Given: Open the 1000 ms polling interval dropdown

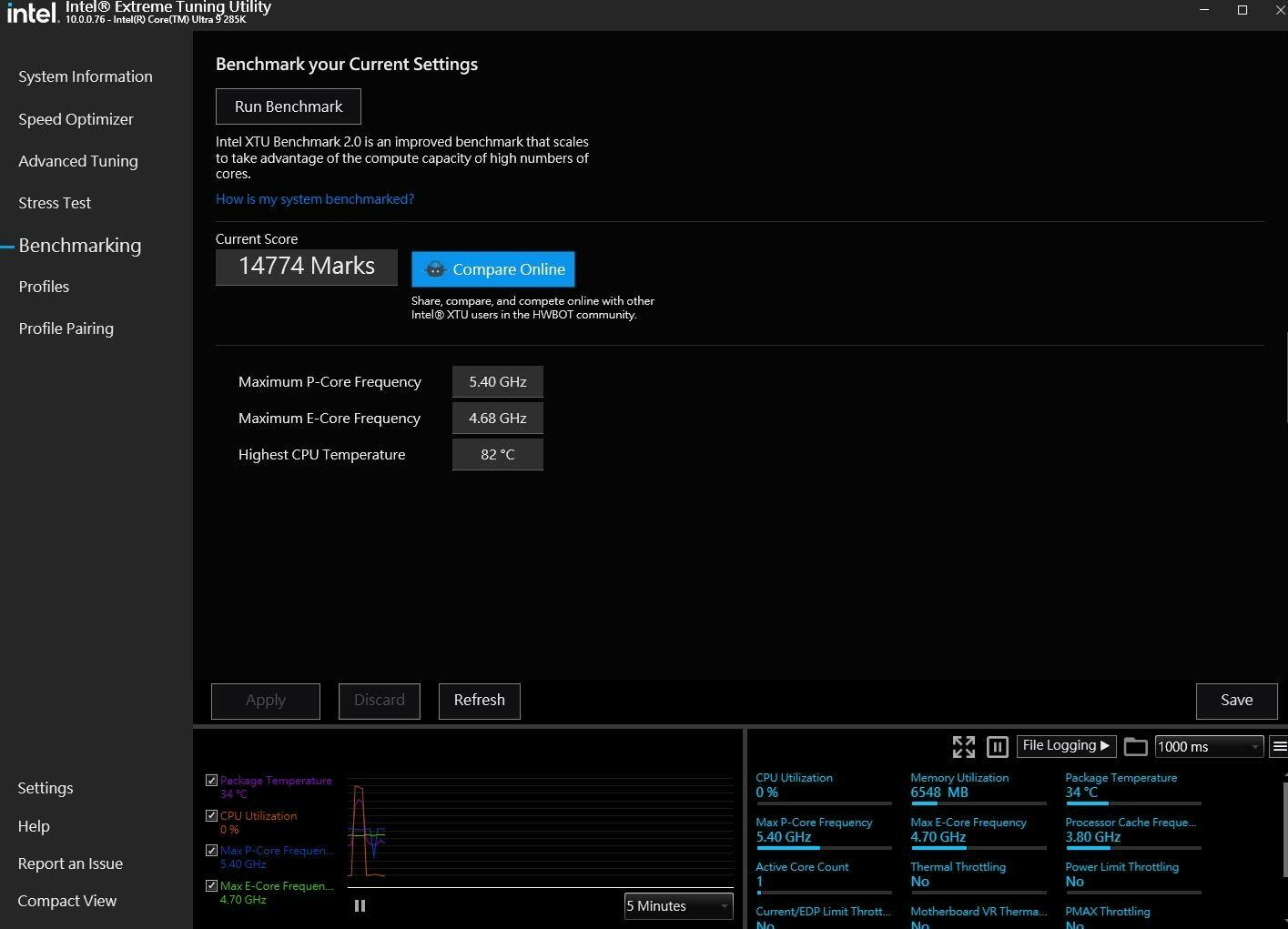Looking at the screenshot, I should tap(1209, 747).
